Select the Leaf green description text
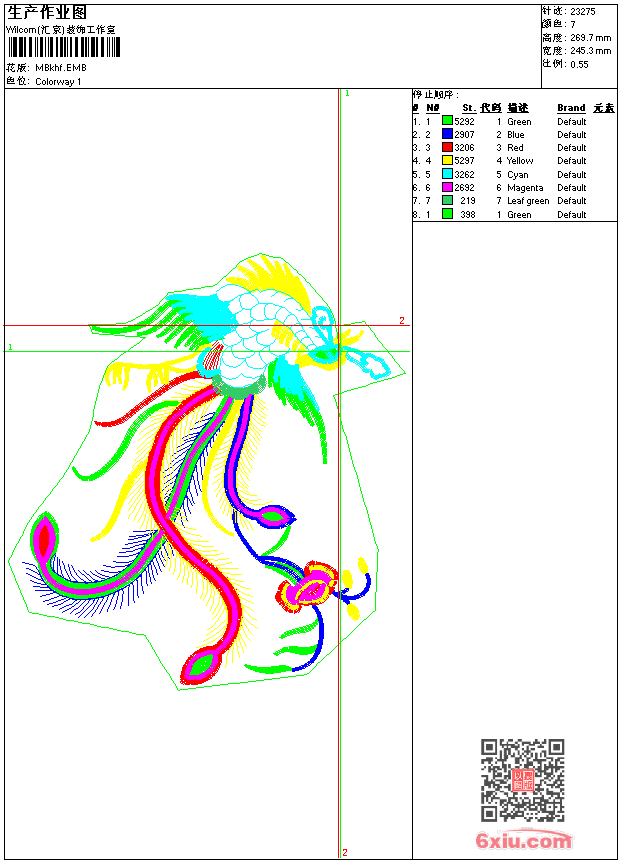 (x=528, y=201)
